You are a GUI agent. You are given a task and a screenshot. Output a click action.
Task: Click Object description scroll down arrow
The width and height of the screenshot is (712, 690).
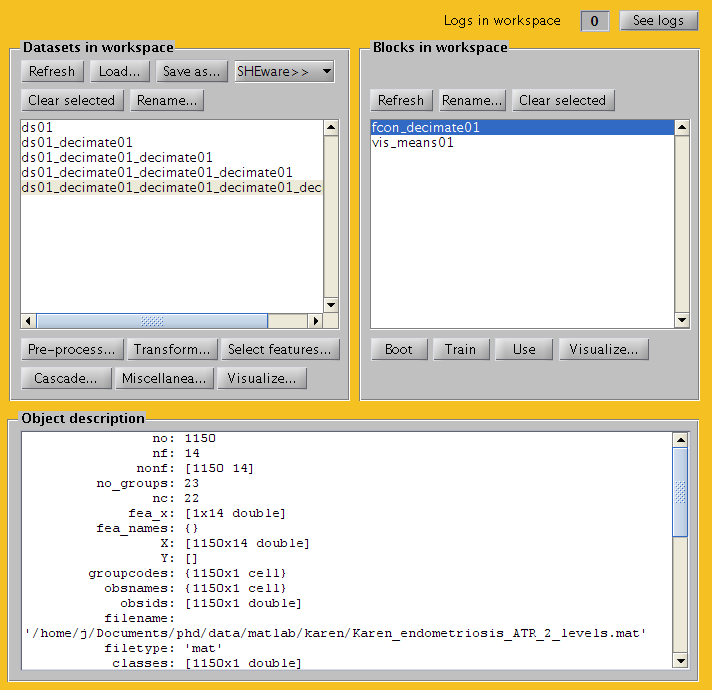point(680,661)
